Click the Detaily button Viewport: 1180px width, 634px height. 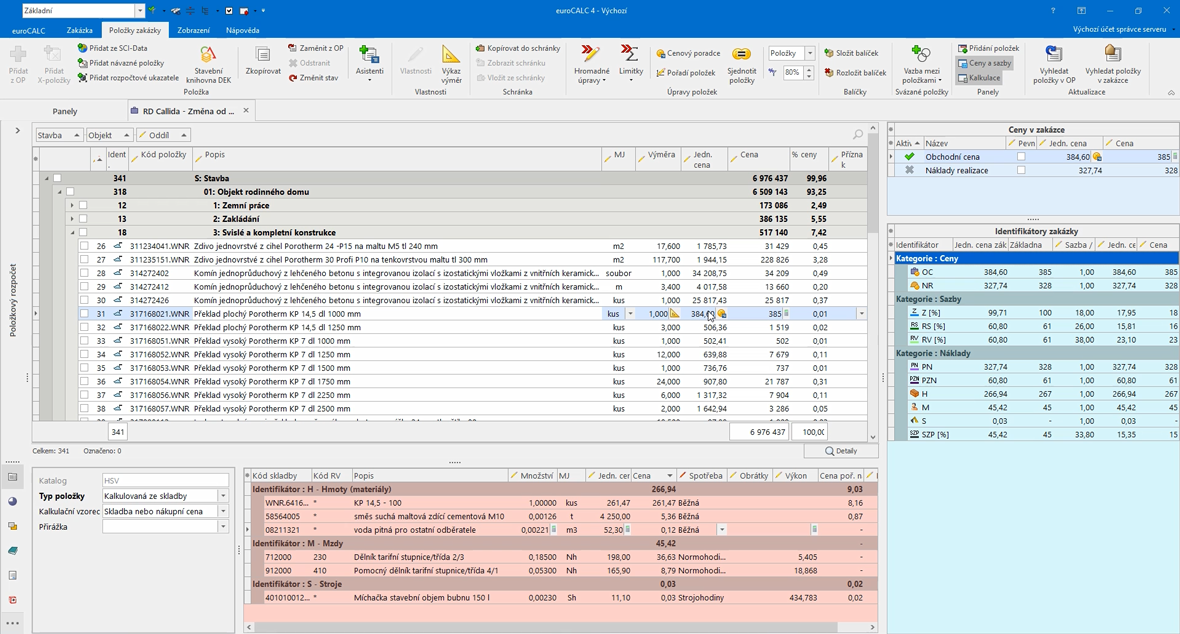tap(841, 451)
